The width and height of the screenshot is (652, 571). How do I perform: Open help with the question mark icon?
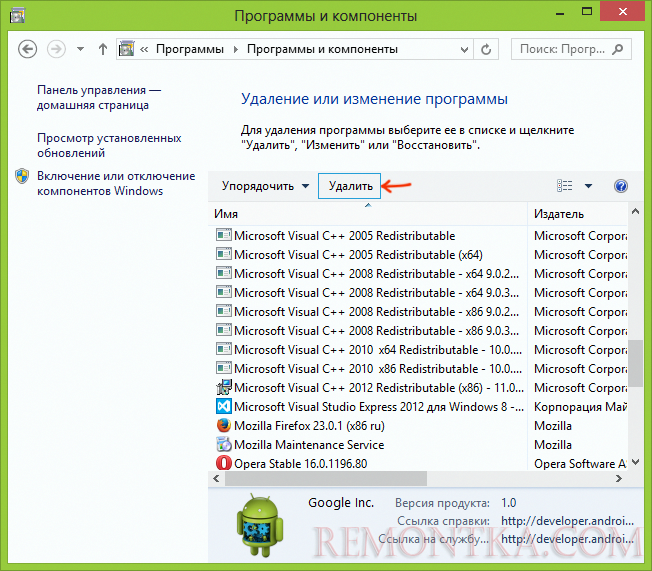[621, 186]
